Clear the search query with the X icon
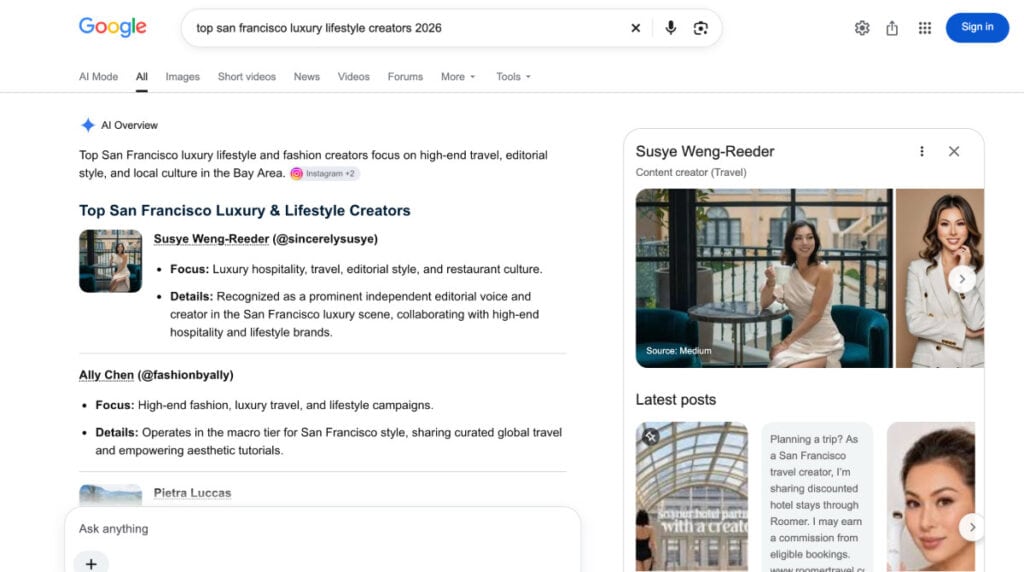Screen dimensions: 1024x572 pos(635,28)
